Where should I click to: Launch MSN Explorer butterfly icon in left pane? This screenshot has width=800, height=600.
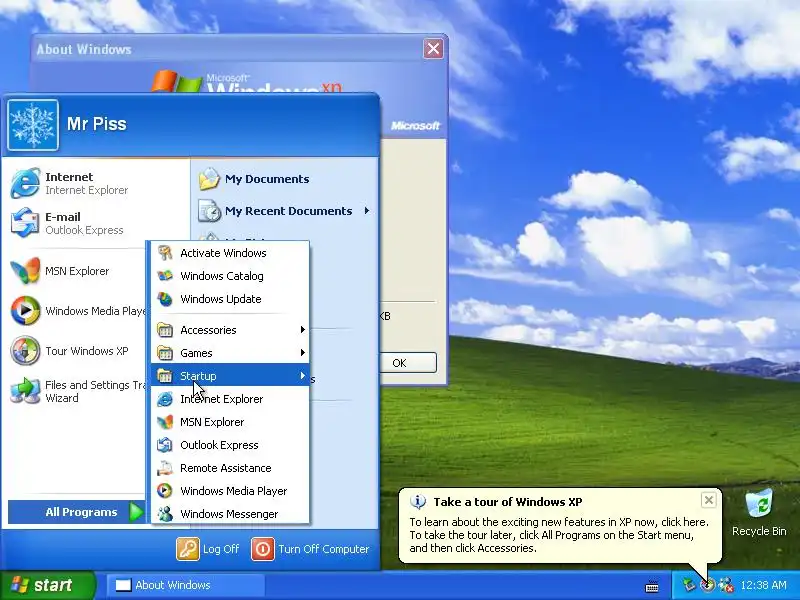point(24,270)
